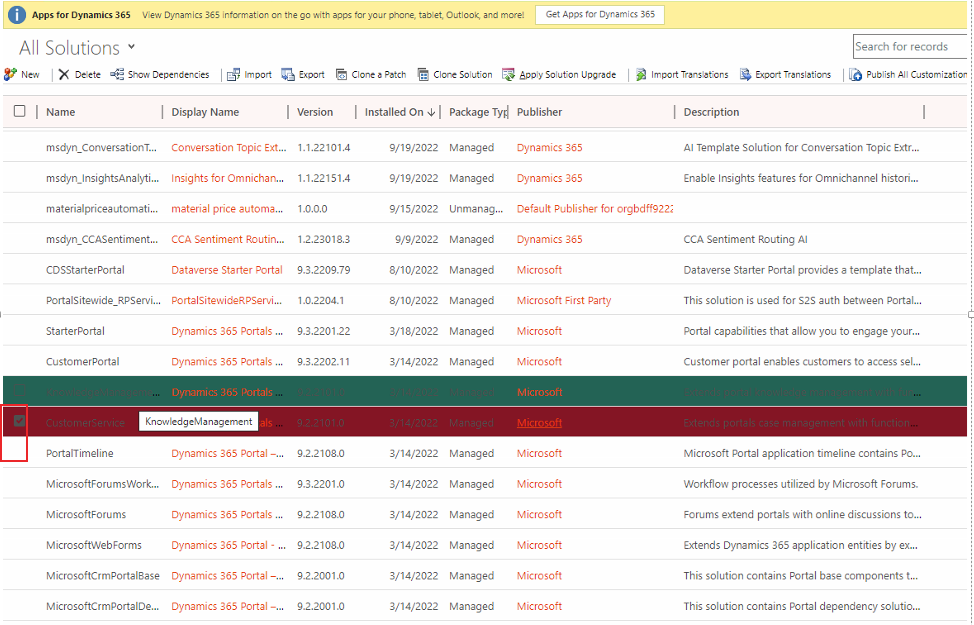
Task: Open Microsoft publisher link in CustomerService row
Action: (539, 422)
